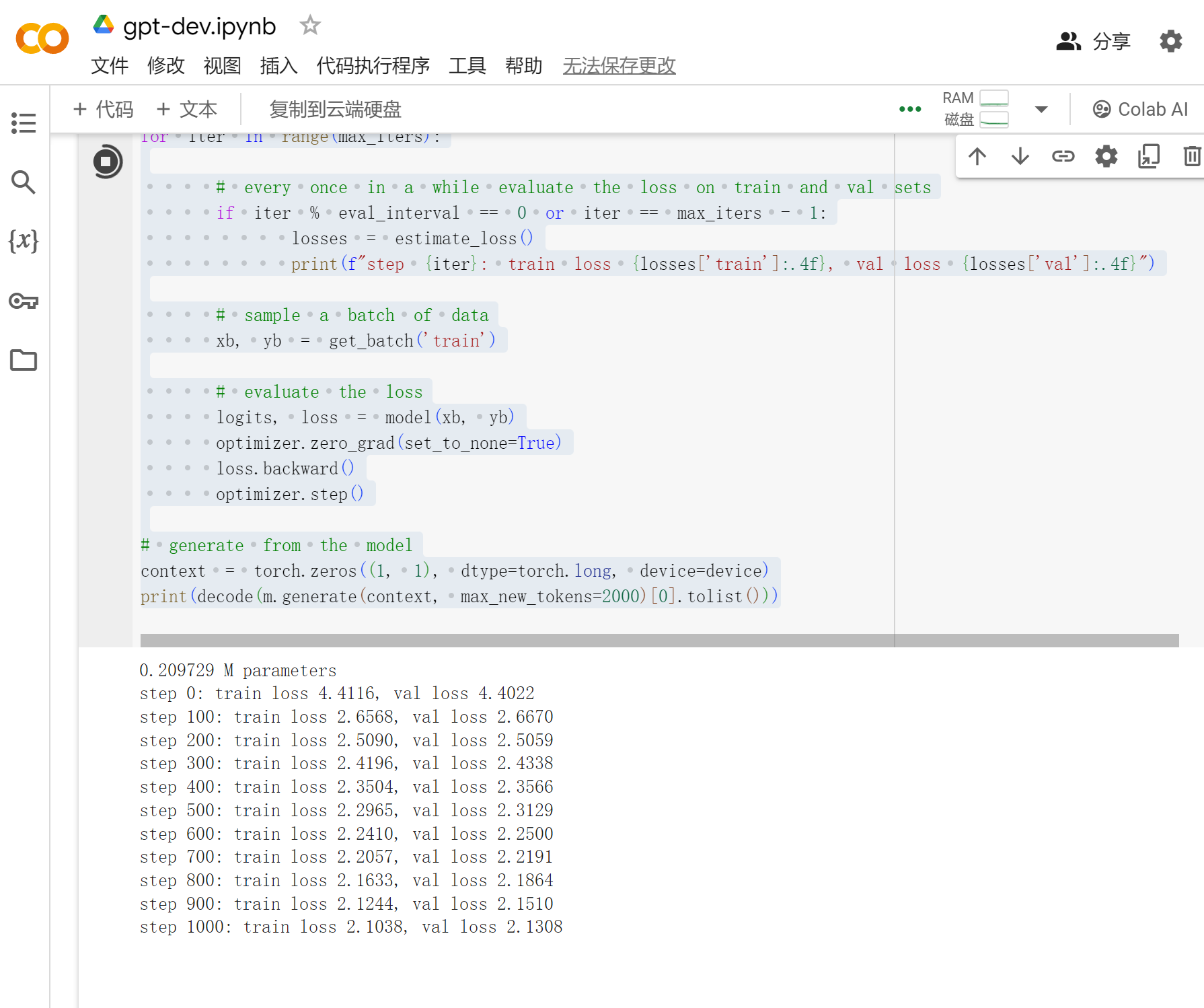Open the 工具 menu
This screenshot has width=1204, height=1008.
tap(467, 66)
